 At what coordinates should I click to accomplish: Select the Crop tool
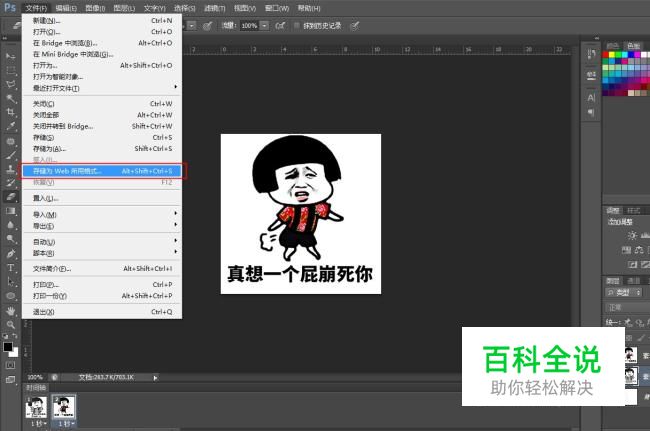pyautogui.click(x=10, y=112)
